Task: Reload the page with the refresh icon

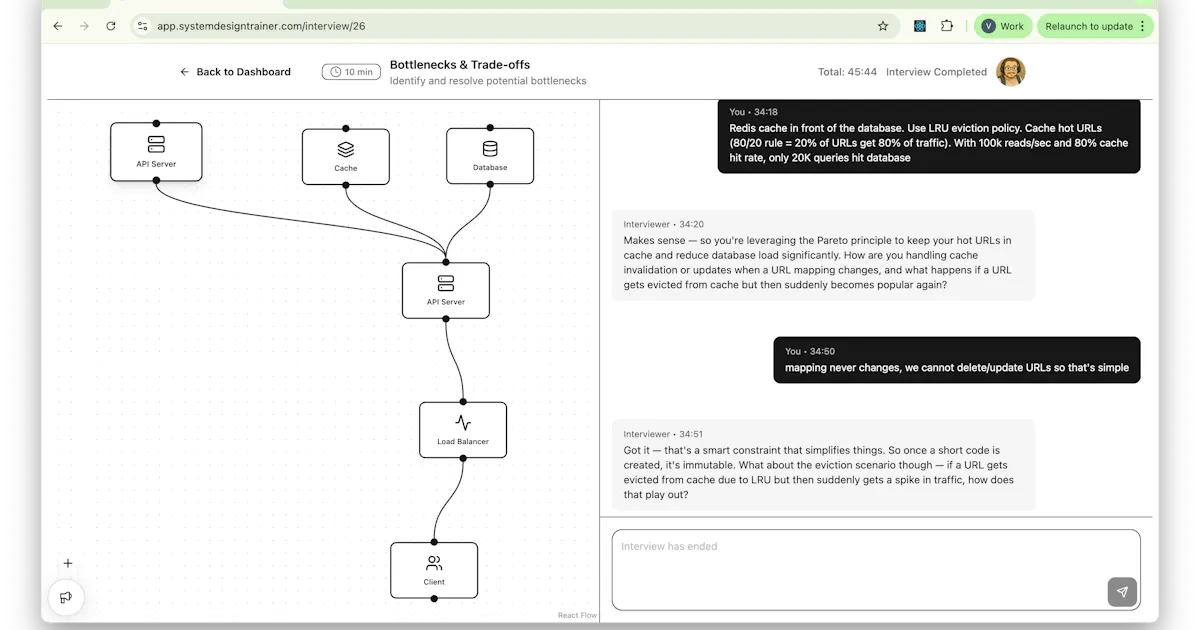Action: [111, 26]
